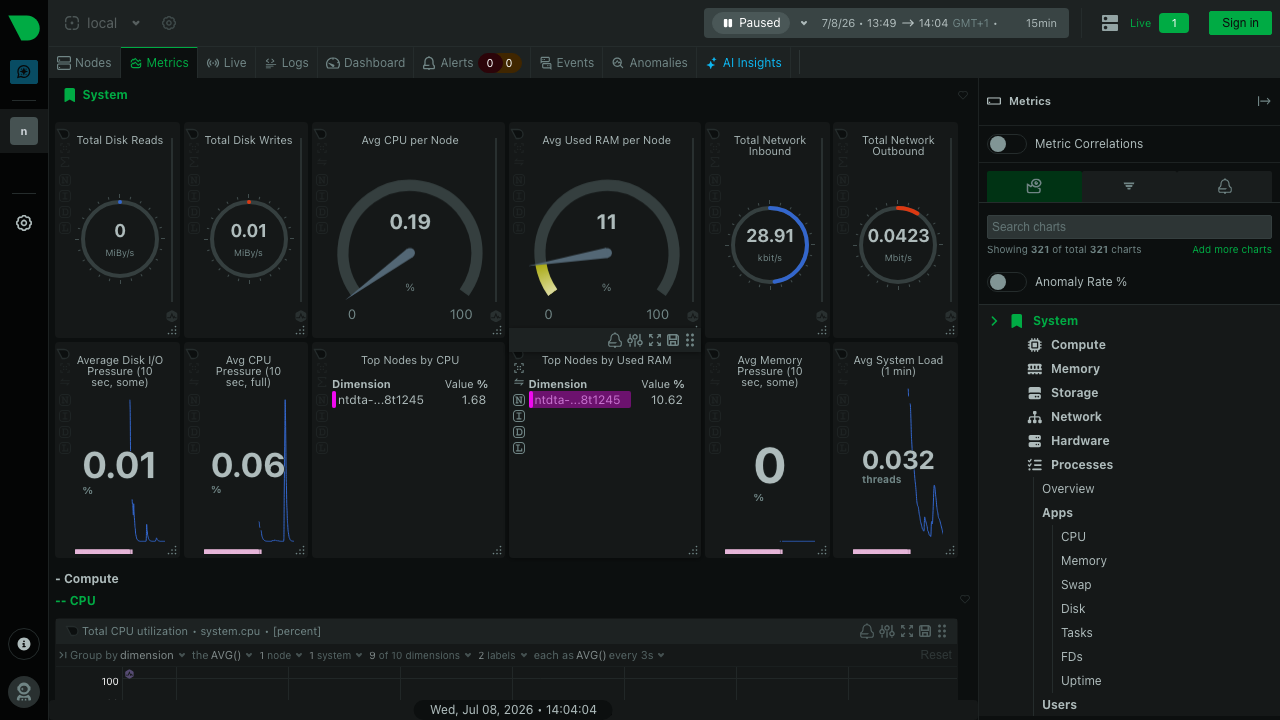Select Processes in the metrics tree
This screenshot has width=1280, height=720.
[x=1082, y=465]
